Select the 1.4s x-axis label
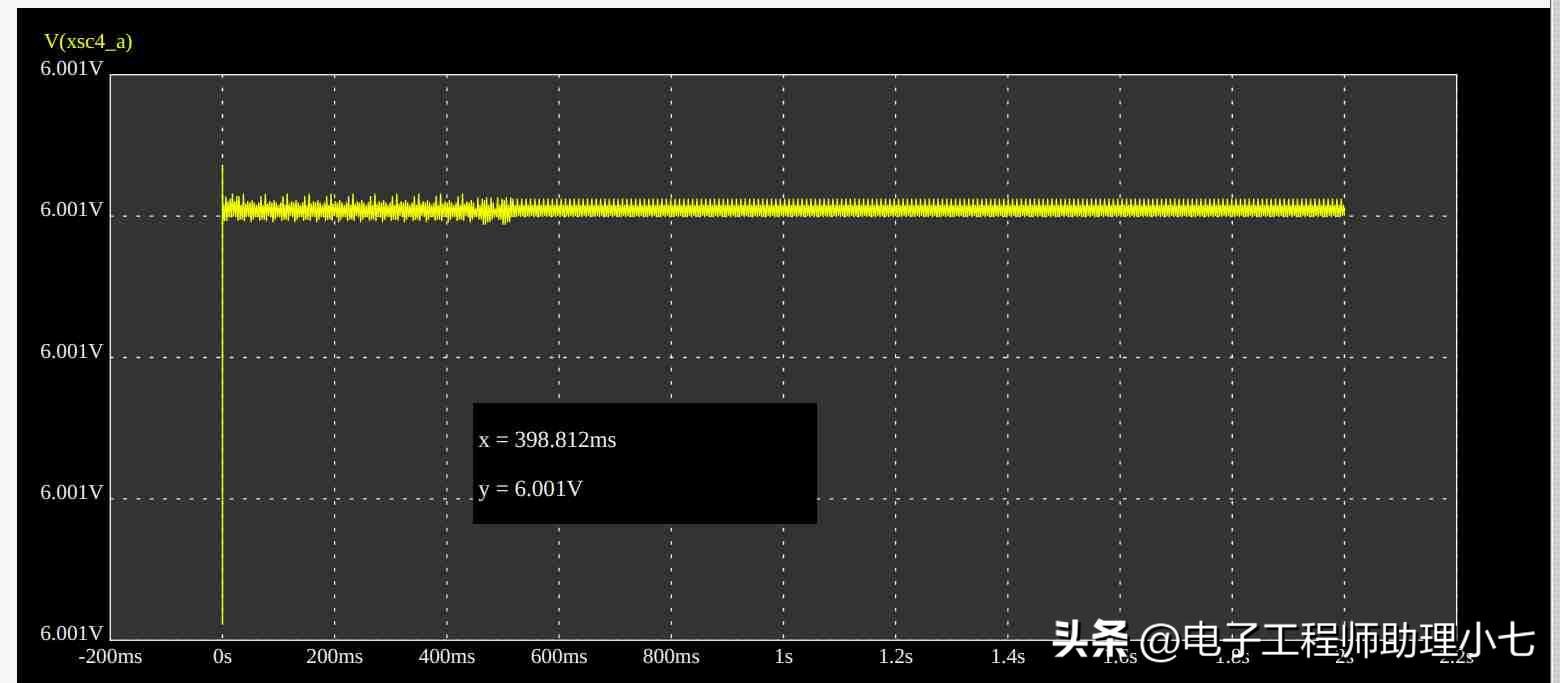The height and width of the screenshot is (683, 1560). [1007, 657]
